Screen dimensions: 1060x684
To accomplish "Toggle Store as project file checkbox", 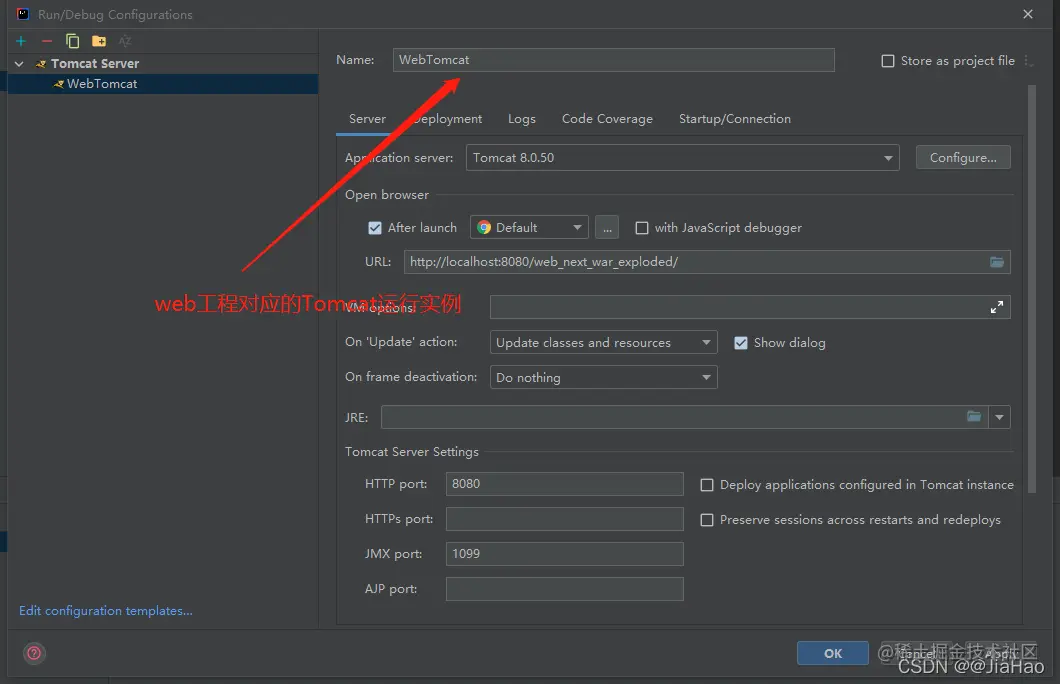I will 888,61.
